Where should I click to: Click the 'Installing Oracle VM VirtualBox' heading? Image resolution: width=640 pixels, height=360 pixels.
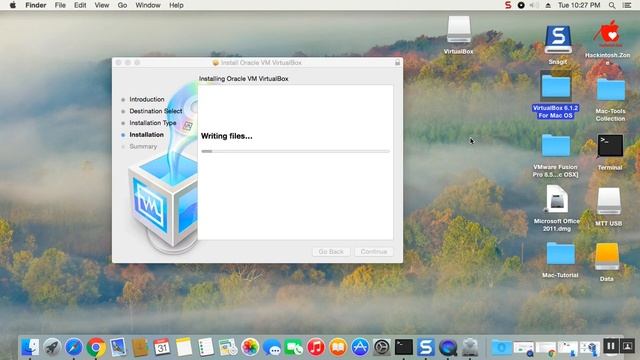[x=244, y=79]
